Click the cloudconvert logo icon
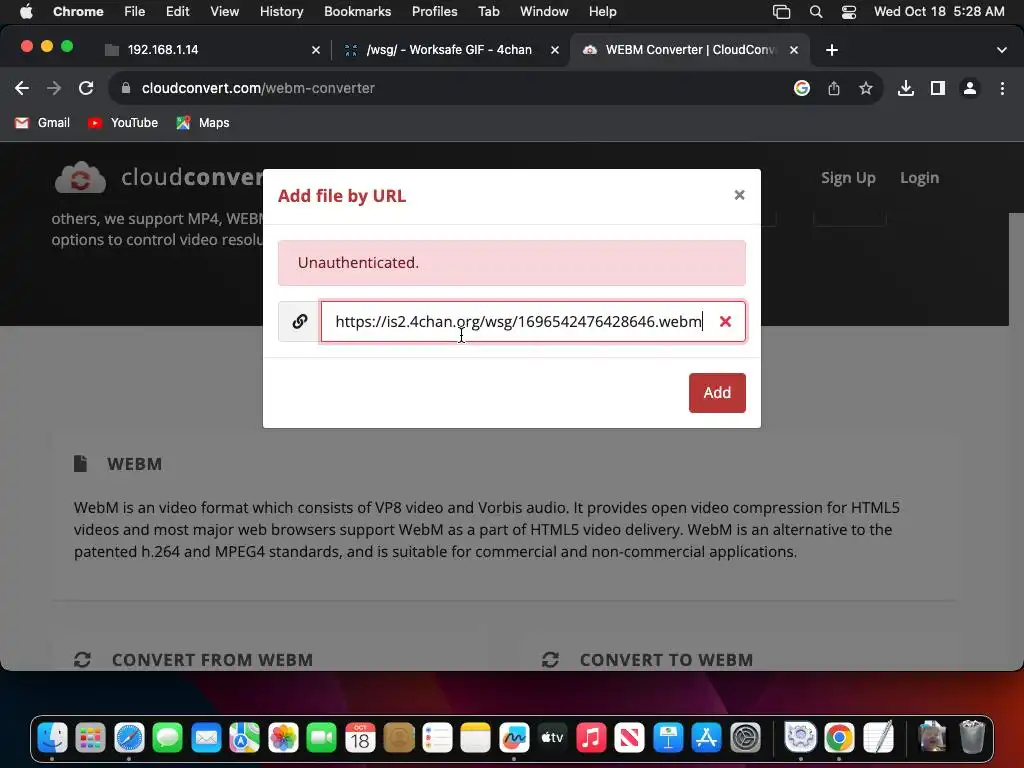 tap(80, 177)
